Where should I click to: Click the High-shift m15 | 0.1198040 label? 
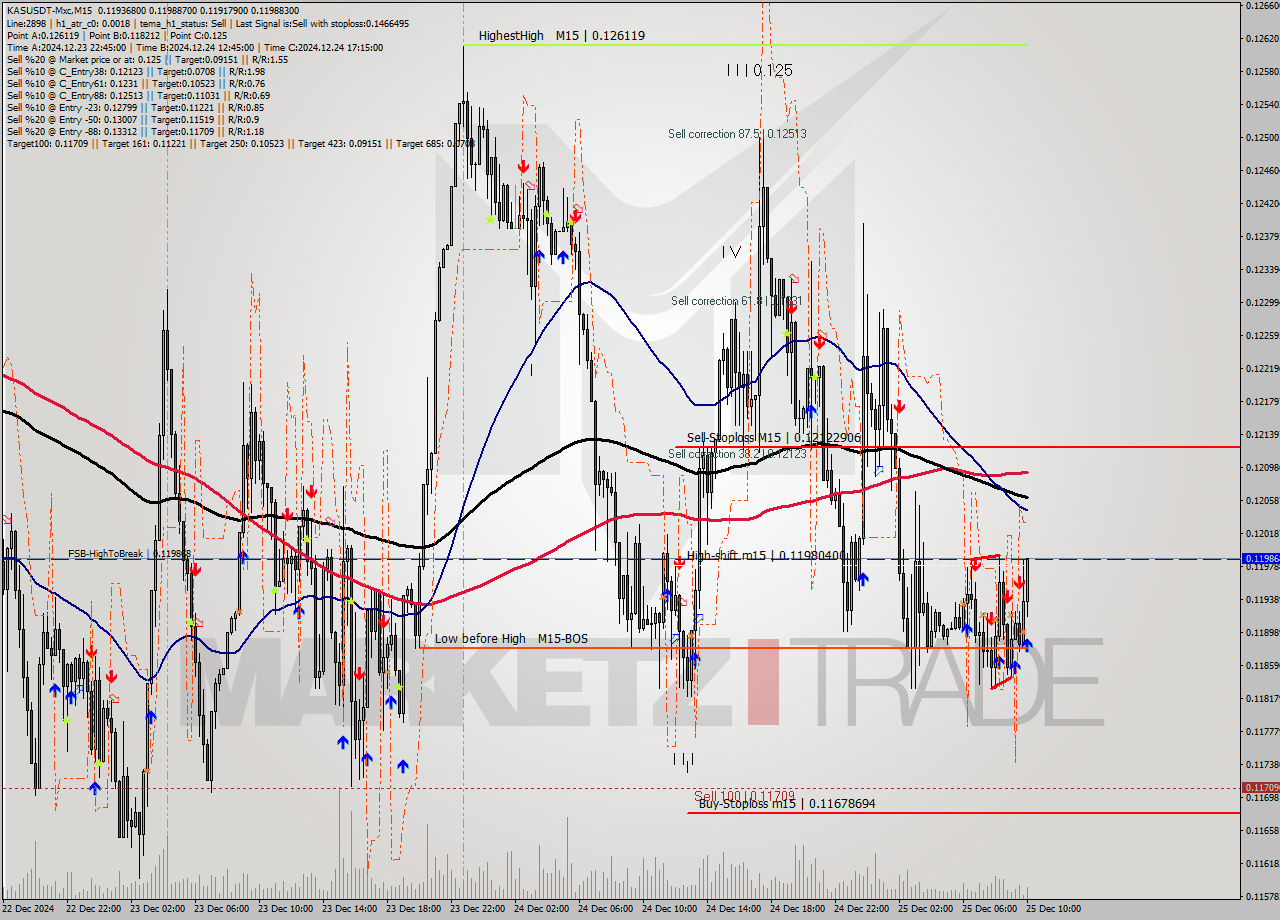767,555
